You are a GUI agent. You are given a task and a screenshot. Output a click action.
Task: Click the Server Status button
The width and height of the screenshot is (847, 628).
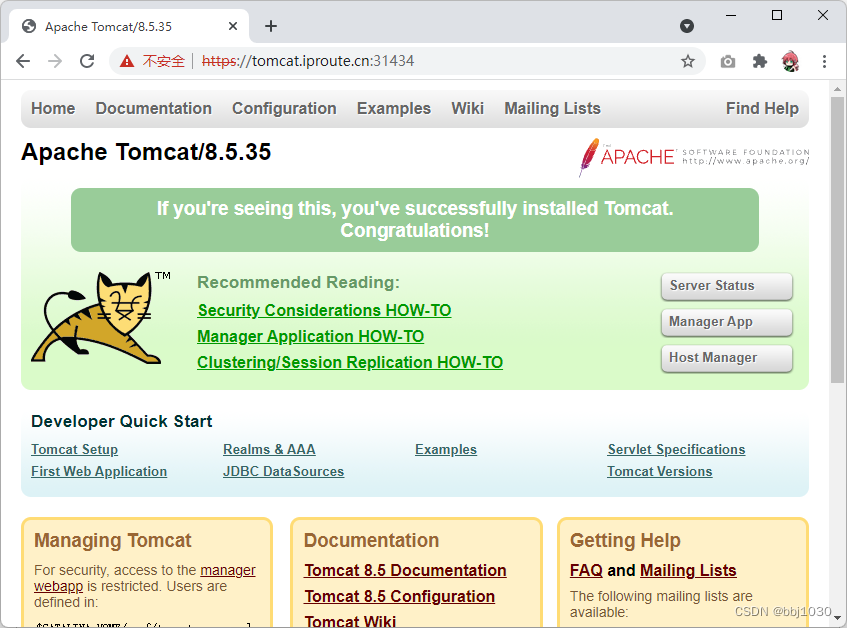727,286
